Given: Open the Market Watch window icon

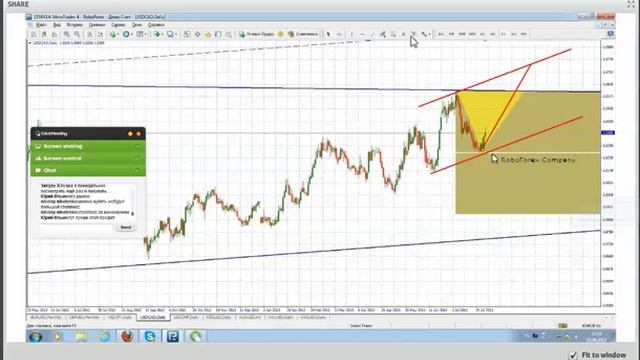Looking at the screenshot, I should point(187,34).
